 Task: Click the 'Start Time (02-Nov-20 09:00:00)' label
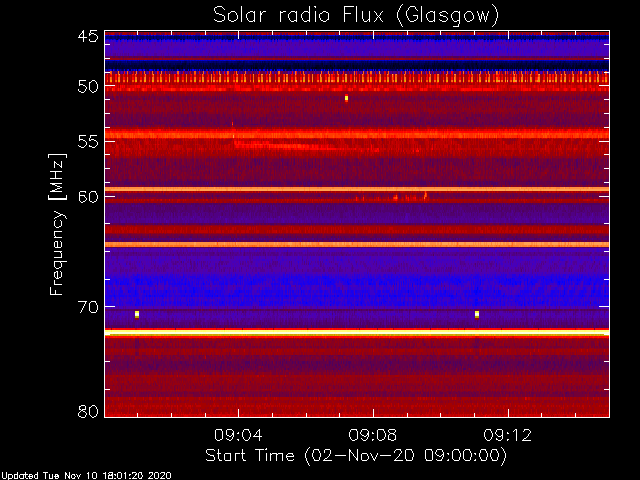pos(356,456)
